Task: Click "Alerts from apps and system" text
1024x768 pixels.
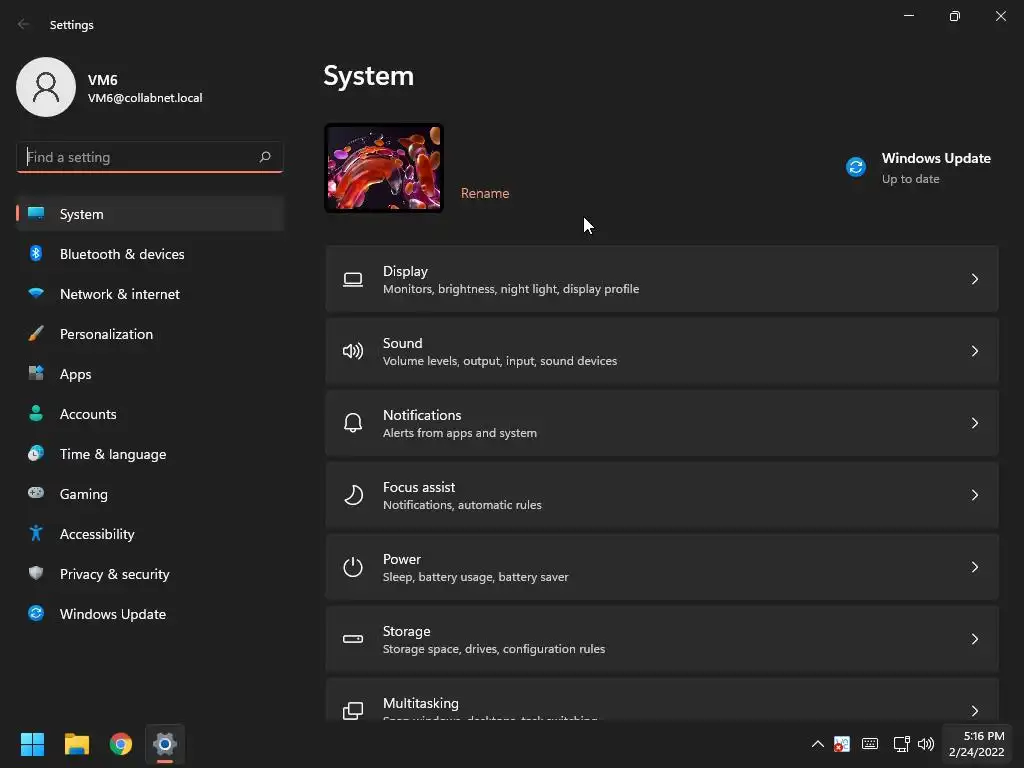Action: [460, 433]
